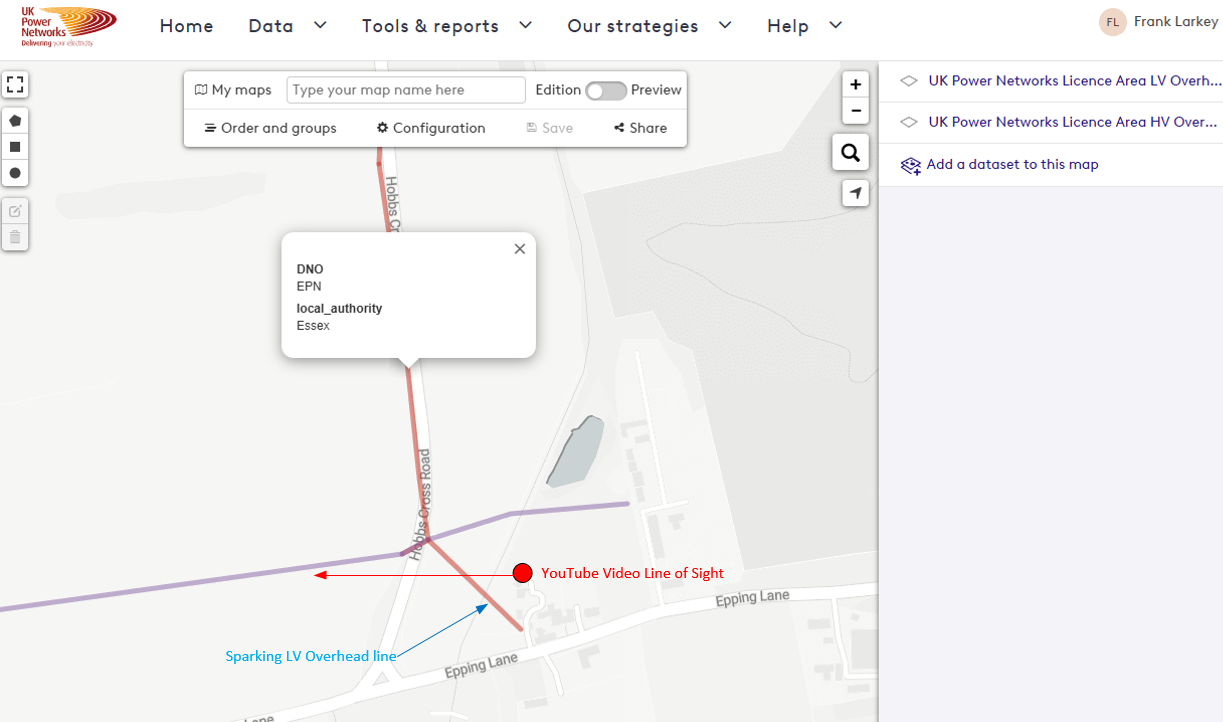The width and height of the screenshot is (1223, 722).
Task: Click the add dataset icon
Action: pyautogui.click(x=910, y=165)
